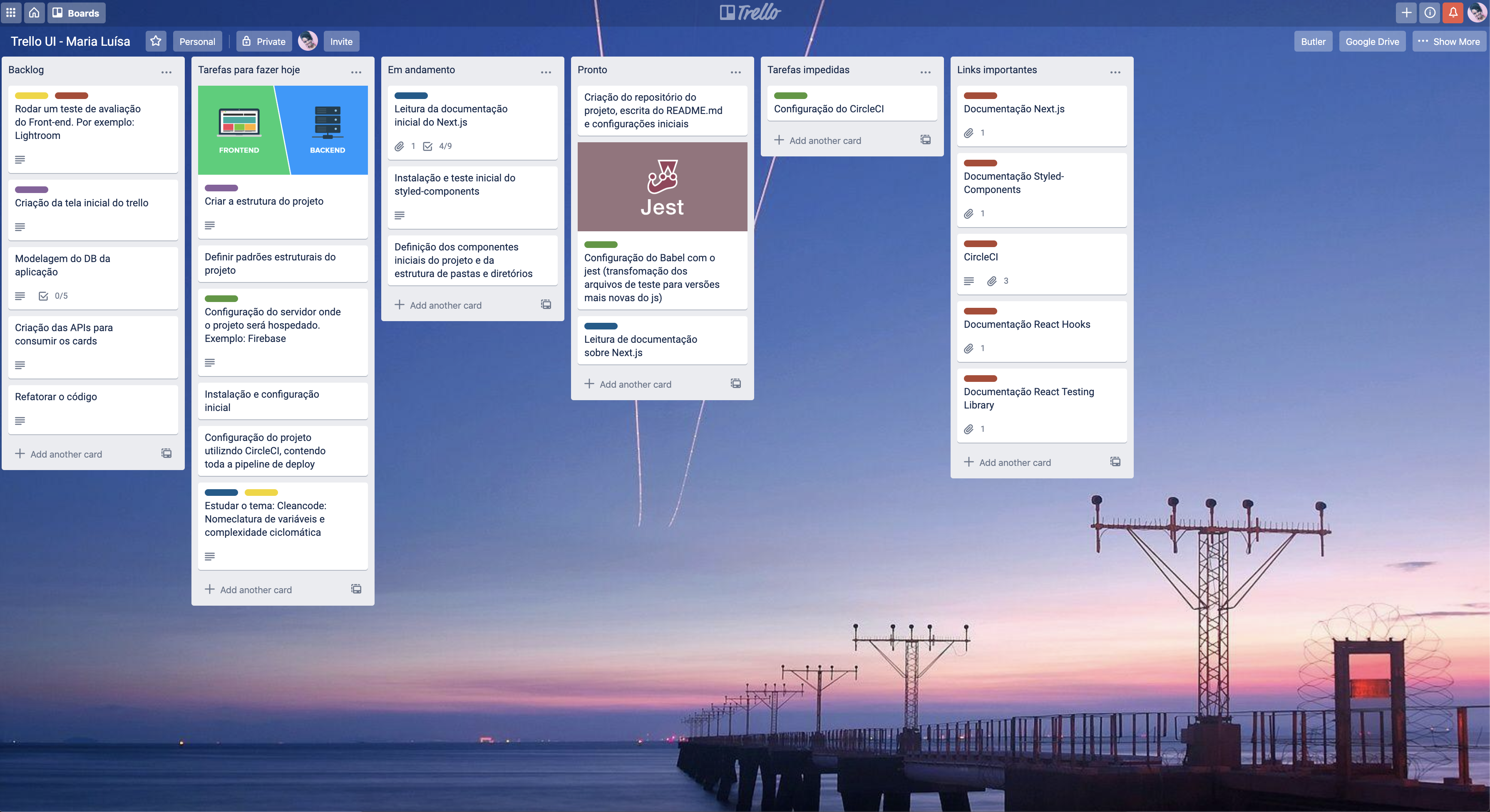Screen dimensions: 1490x812
Task: Open the Personal workspace tab
Action: point(196,41)
